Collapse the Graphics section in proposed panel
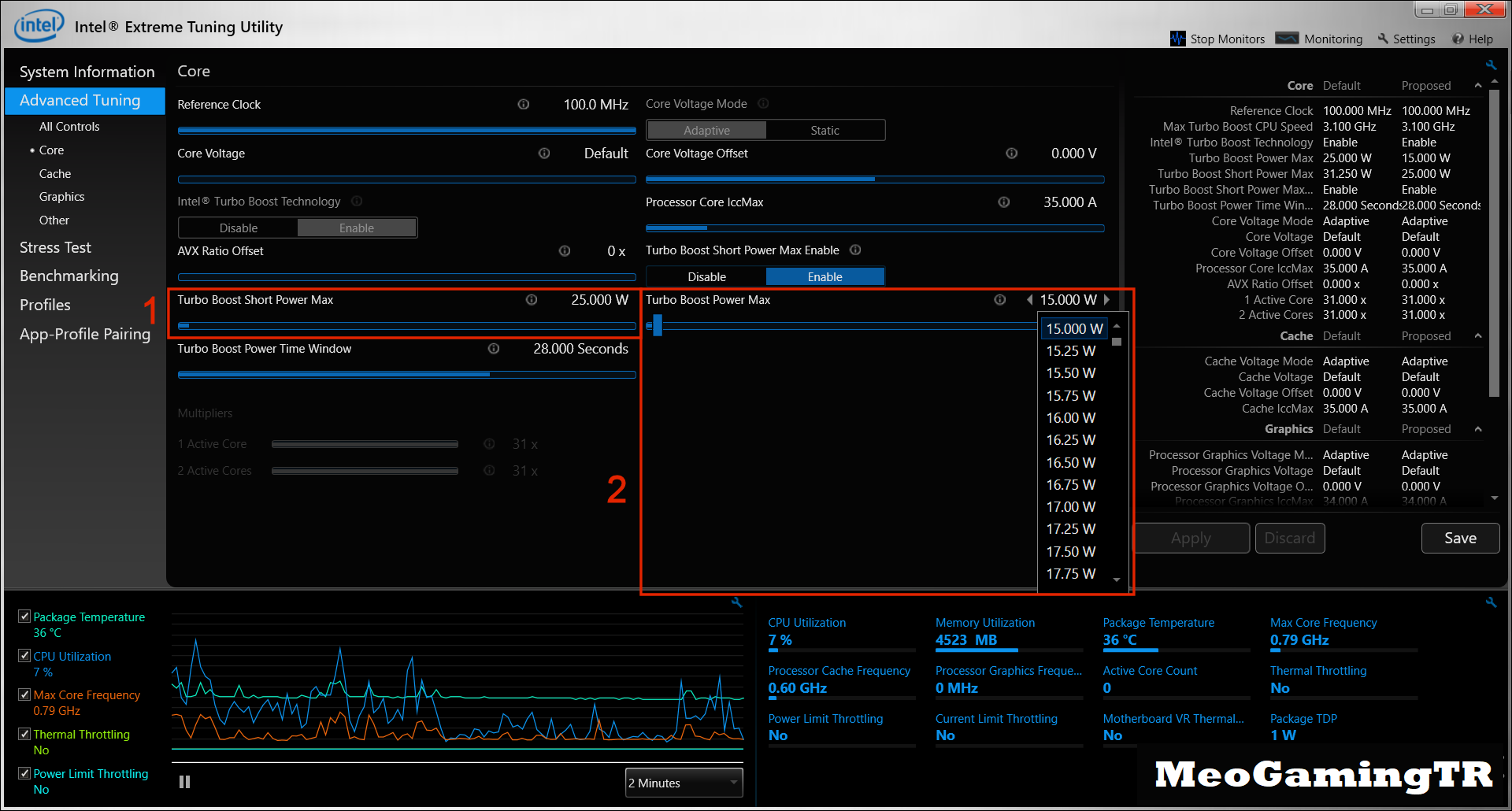 tap(1477, 428)
